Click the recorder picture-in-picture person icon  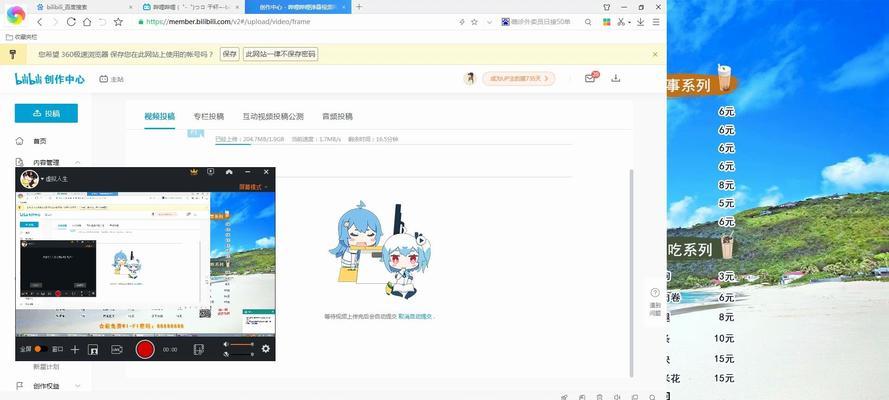(x=94, y=350)
